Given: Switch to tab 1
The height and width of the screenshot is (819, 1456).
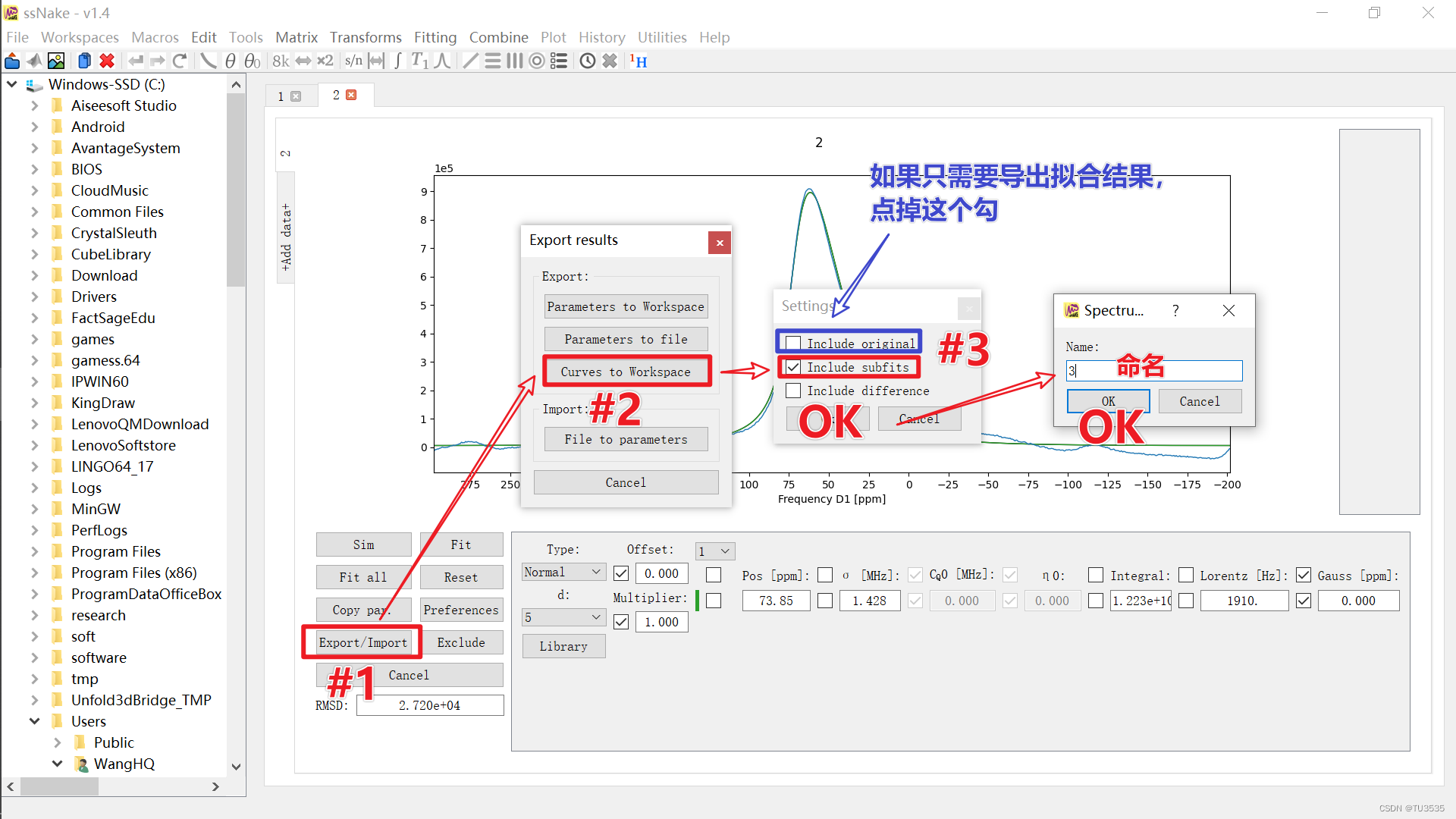Looking at the screenshot, I should click(280, 96).
